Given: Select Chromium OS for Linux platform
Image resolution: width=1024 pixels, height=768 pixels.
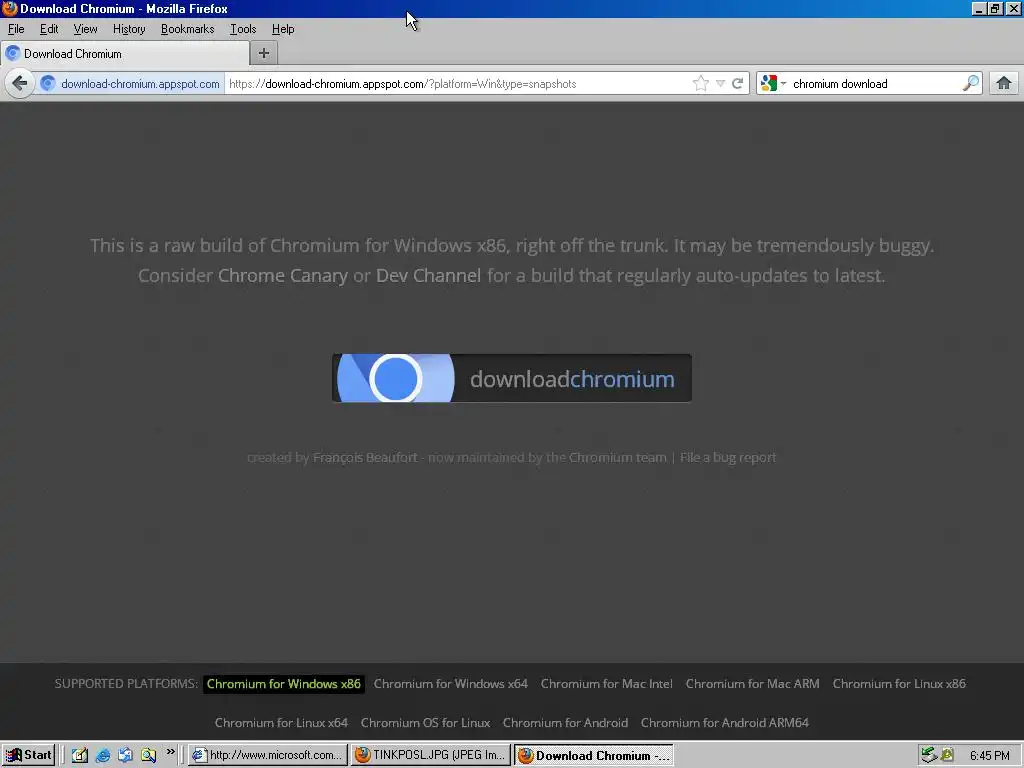Looking at the screenshot, I should click(425, 723).
